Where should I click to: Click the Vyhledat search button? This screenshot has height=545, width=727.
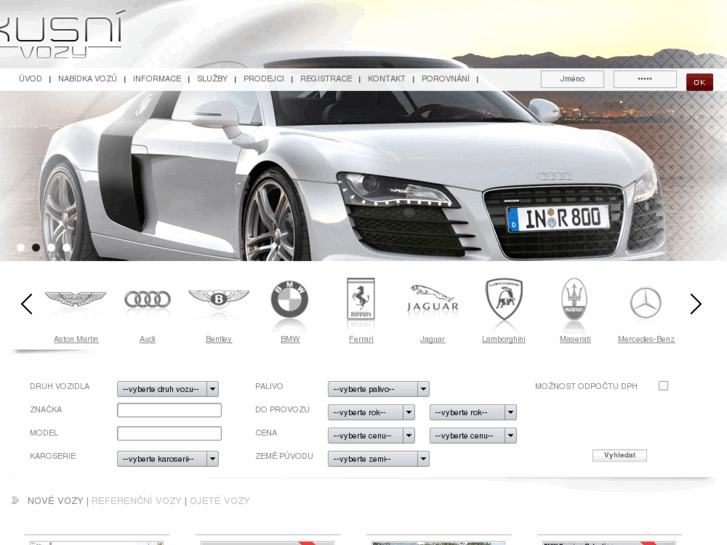[x=619, y=455]
